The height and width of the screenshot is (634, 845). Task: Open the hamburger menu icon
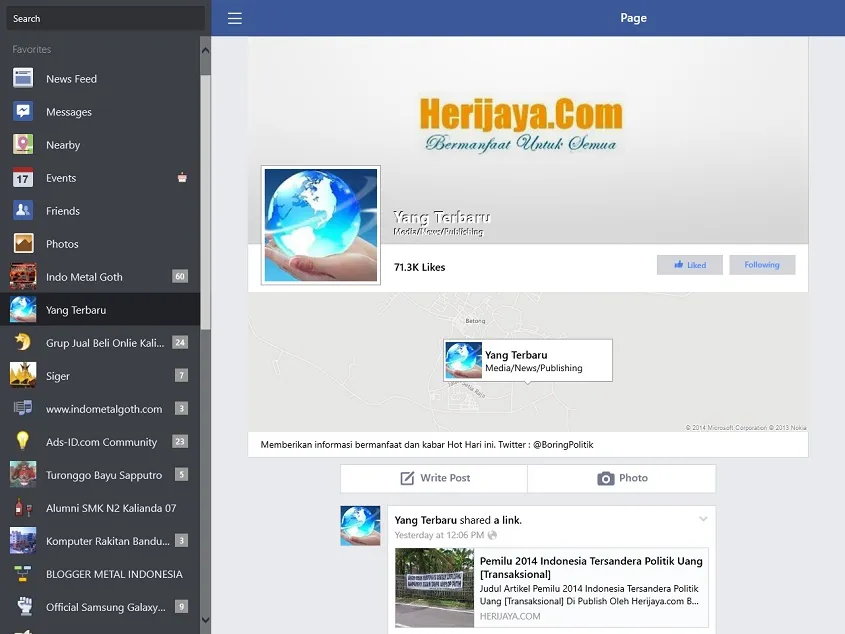click(235, 18)
